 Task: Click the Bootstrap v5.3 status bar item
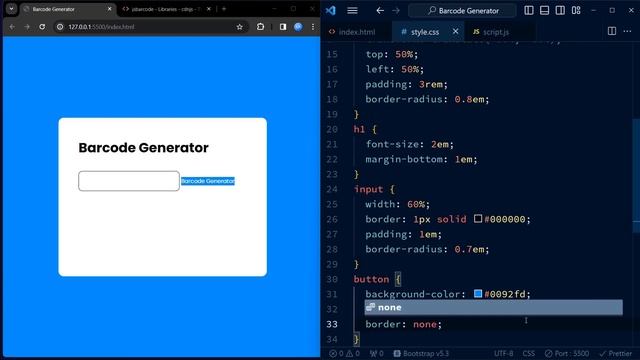[x=421, y=353]
